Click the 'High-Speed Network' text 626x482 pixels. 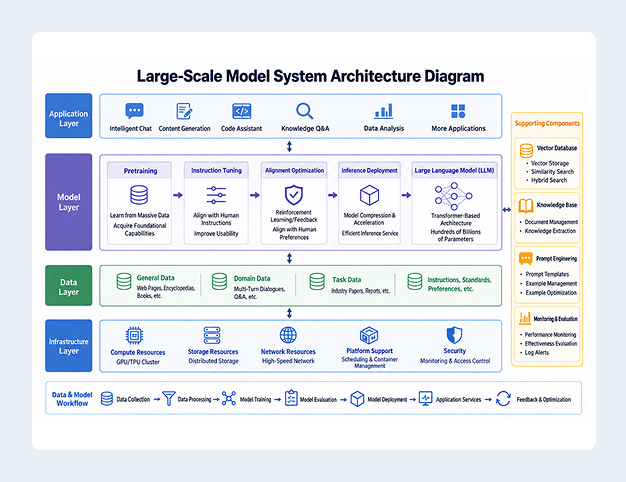(288, 361)
